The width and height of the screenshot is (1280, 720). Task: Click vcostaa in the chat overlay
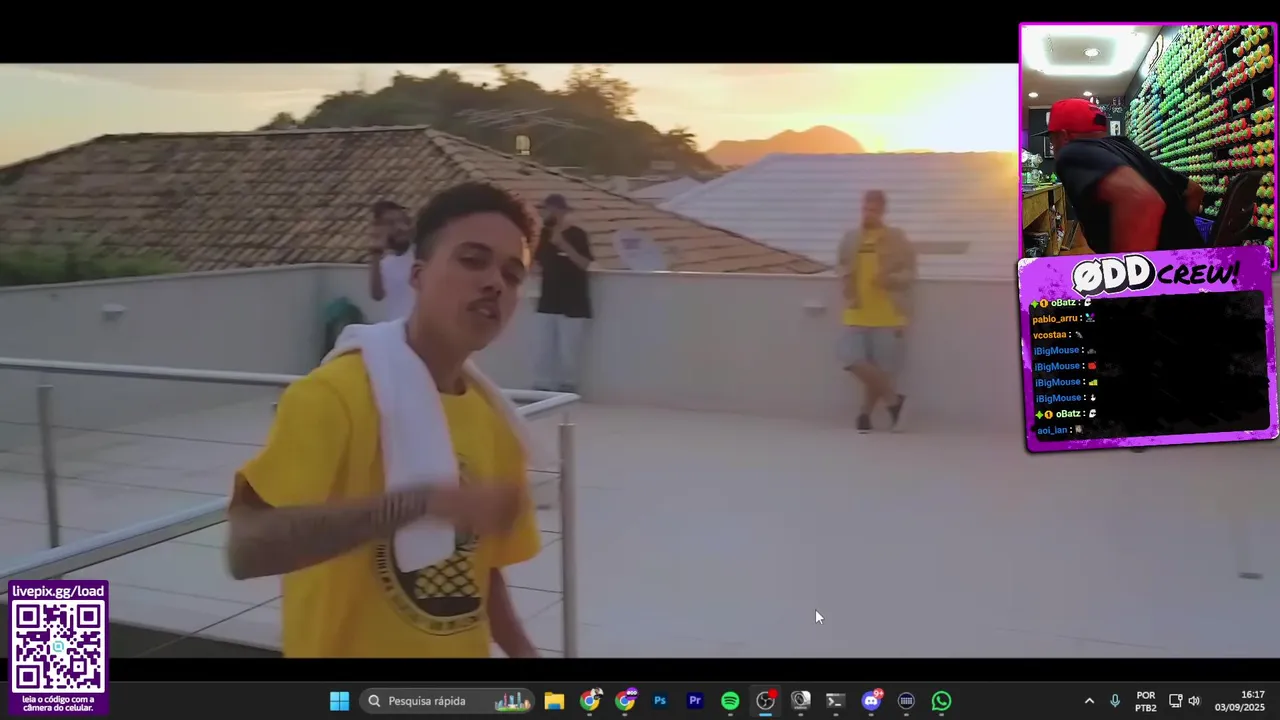pyautogui.click(x=1050, y=334)
